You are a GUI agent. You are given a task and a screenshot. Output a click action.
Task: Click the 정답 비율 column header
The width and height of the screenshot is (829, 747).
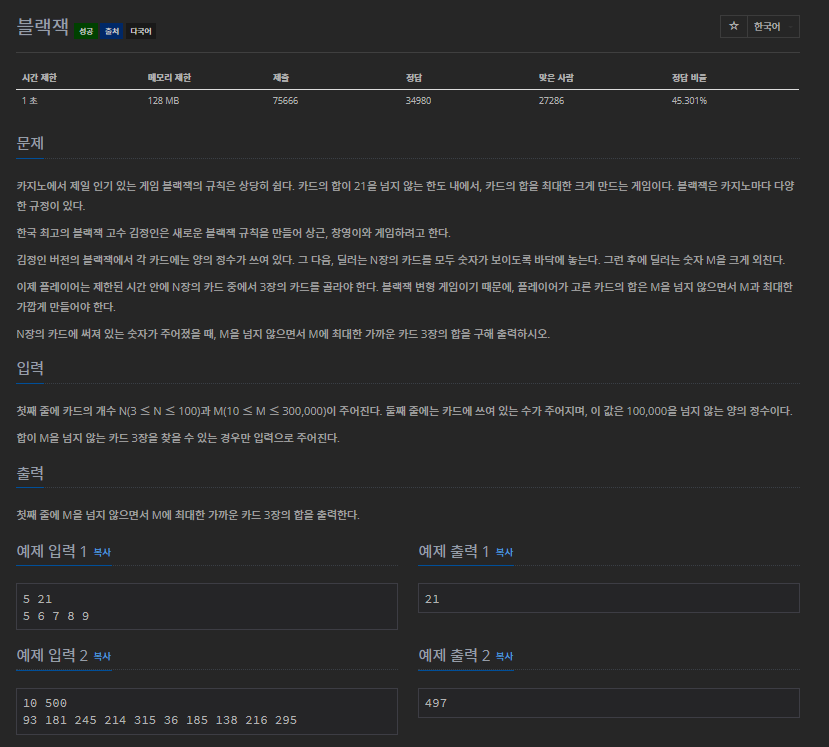(689, 78)
